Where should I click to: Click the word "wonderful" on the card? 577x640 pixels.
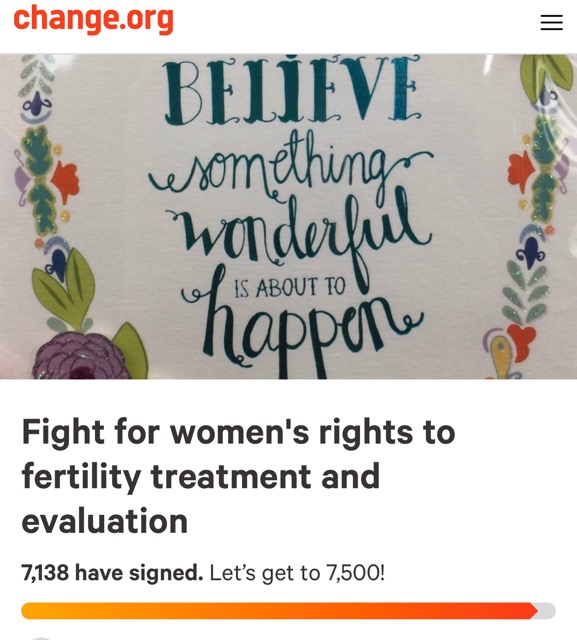point(302,227)
